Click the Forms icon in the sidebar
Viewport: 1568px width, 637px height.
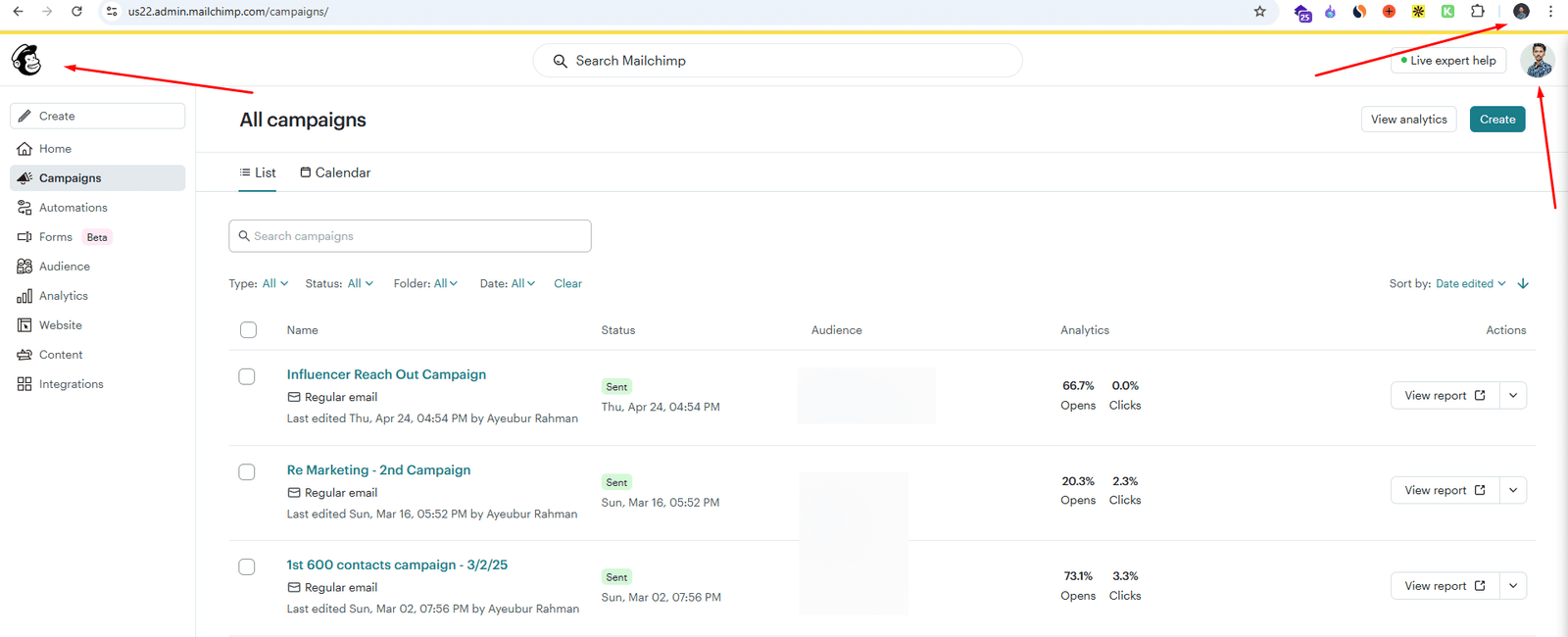pyautogui.click(x=24, y=237)
